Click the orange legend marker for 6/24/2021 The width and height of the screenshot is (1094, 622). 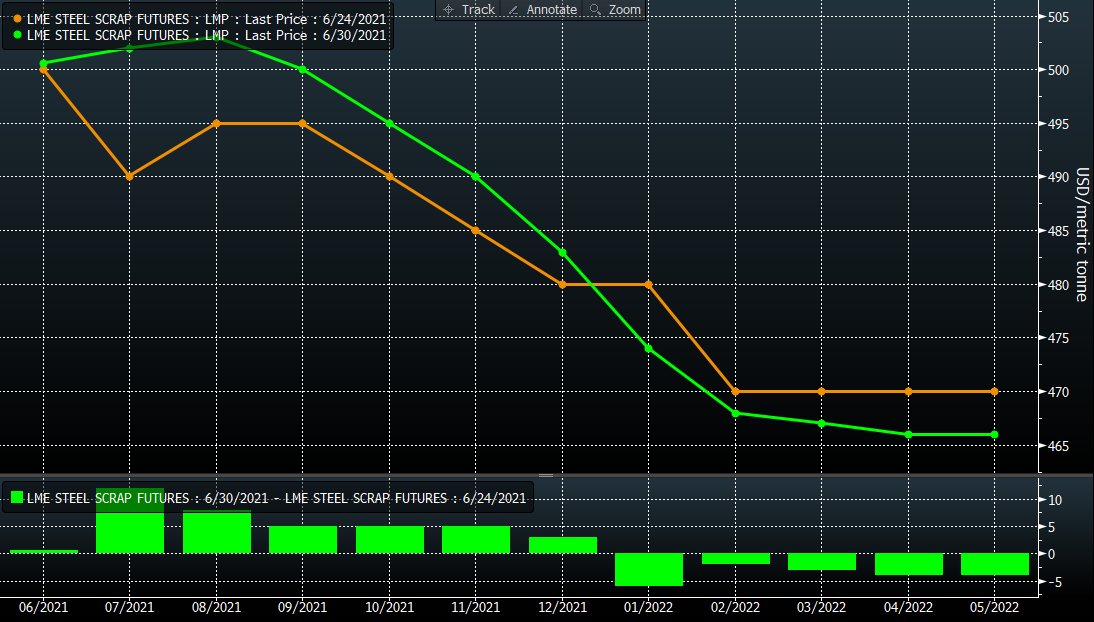[18, 19]
